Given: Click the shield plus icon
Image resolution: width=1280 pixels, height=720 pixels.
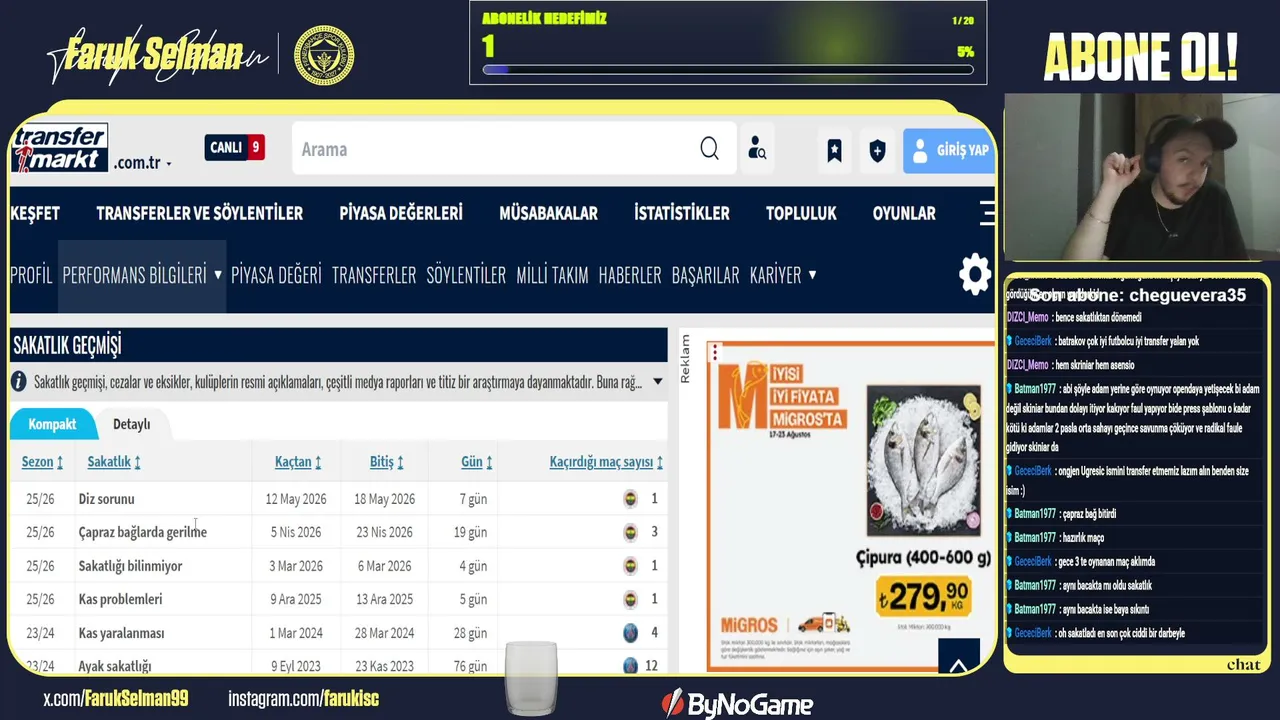Looking at the screenshot, I should (x=877, y=150).
